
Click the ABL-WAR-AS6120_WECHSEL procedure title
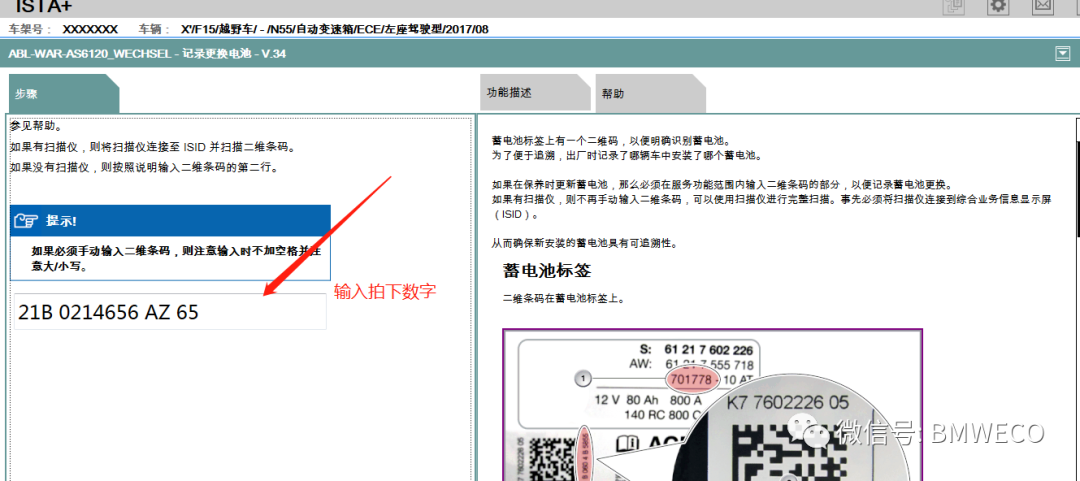pos(147,54)
